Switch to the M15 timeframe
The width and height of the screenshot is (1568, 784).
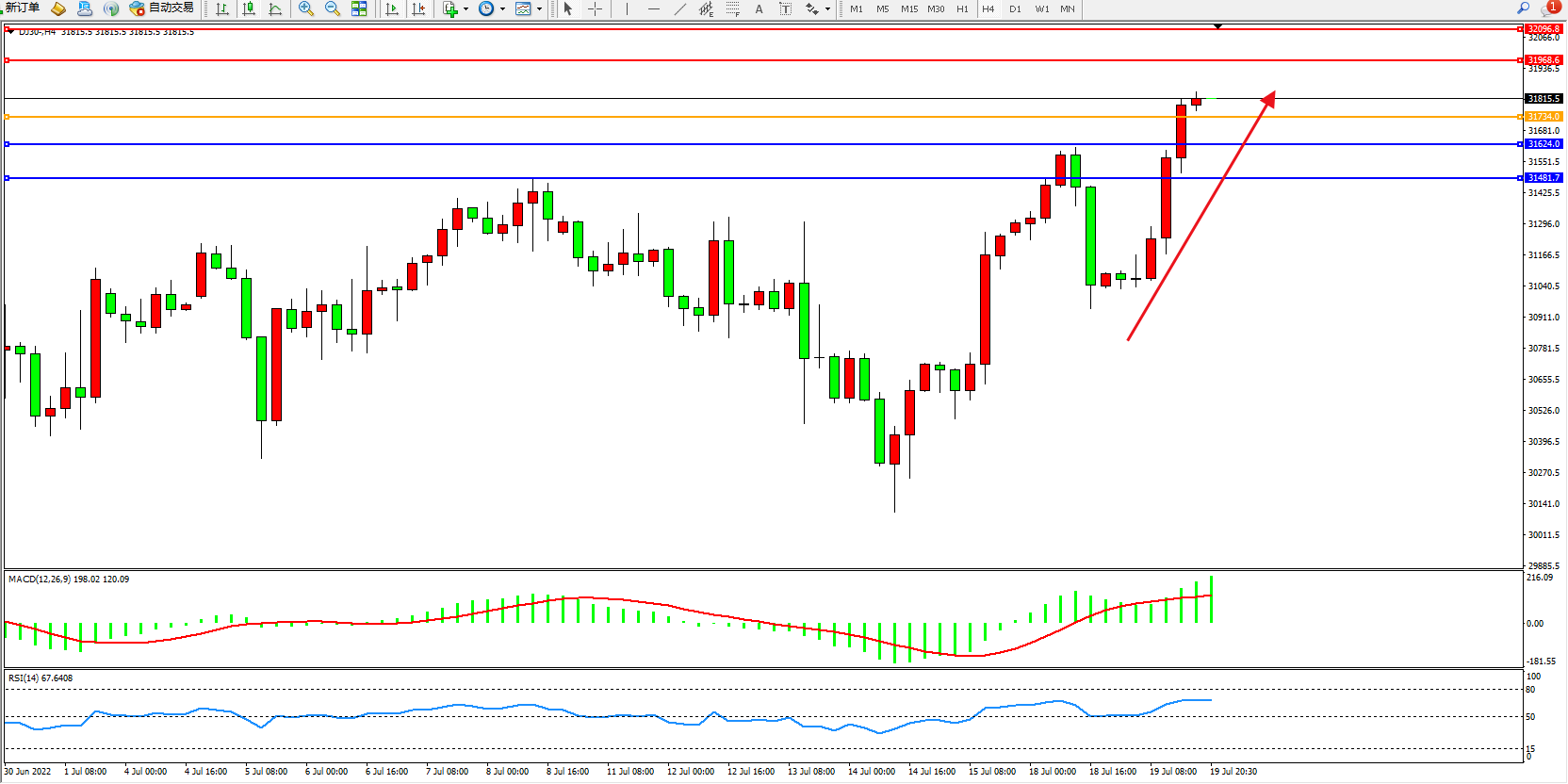tap(908, 8)
